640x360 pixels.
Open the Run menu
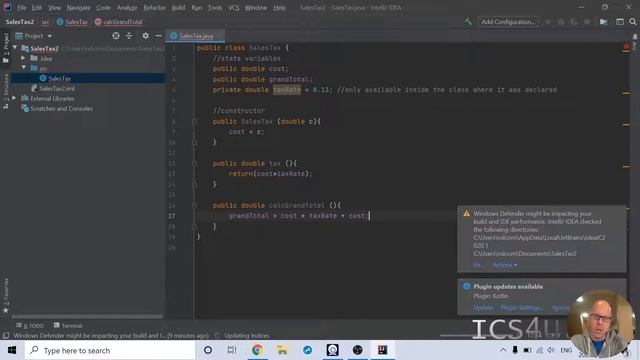pos(196,8)
